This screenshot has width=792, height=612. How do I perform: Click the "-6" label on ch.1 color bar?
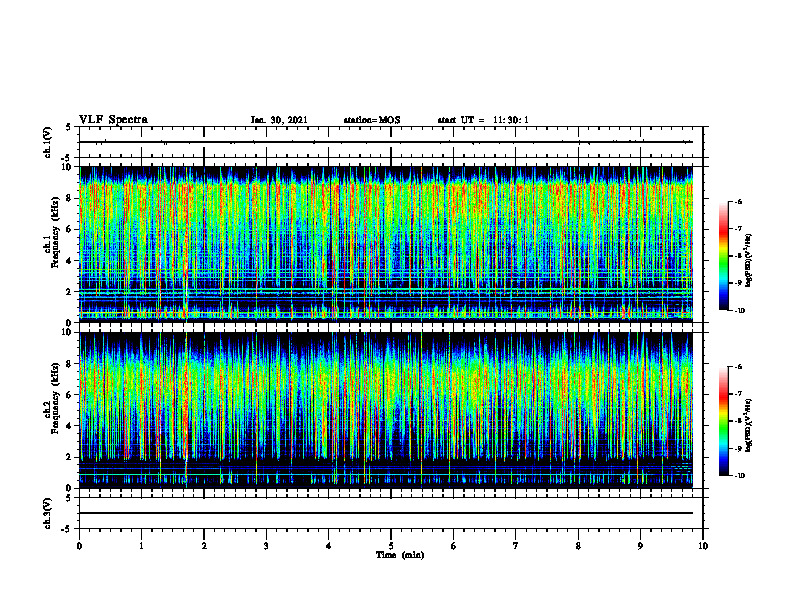738,201
